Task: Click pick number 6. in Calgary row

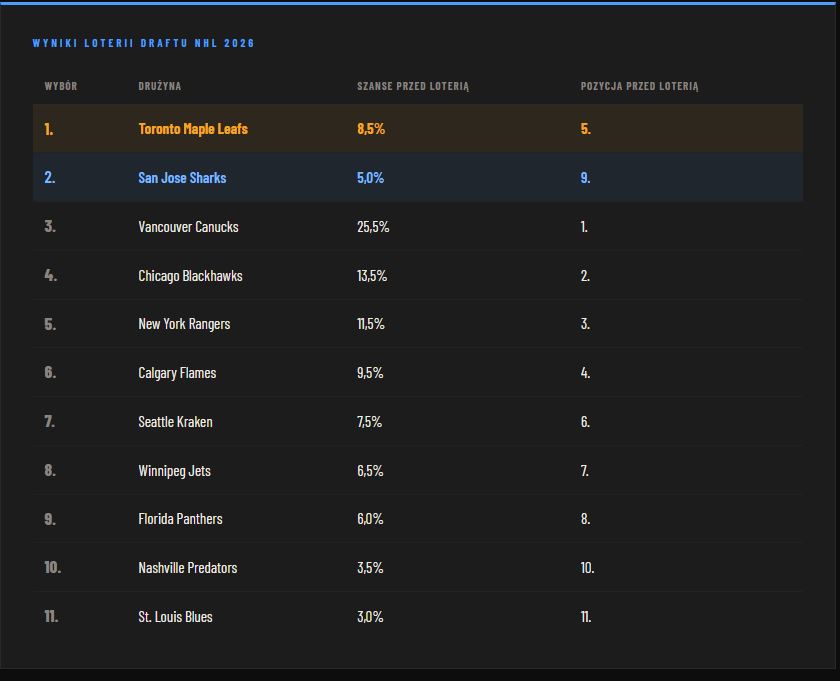Action: (50, 373)
